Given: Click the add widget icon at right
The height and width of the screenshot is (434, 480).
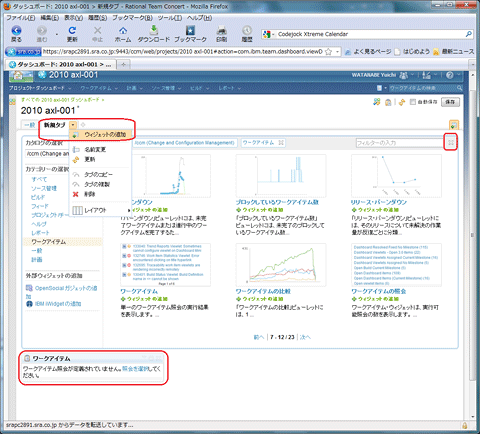Looking at the screenshot, I should pos(454,125).
